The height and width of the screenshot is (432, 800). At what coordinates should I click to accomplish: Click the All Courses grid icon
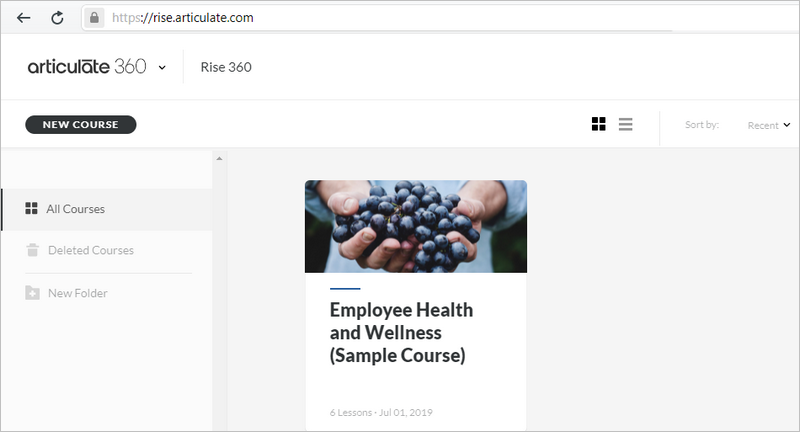[31, 209]
